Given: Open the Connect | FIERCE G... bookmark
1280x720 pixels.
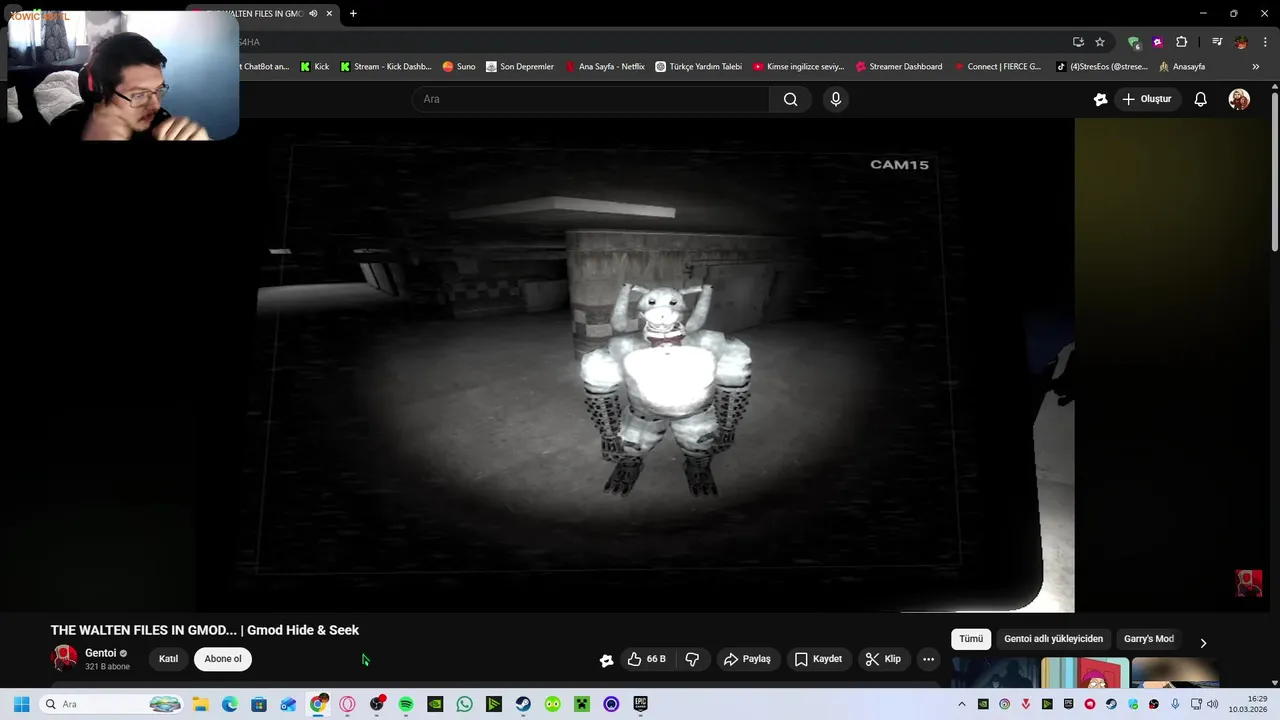Looking at the screenshot, I should 996,67.
